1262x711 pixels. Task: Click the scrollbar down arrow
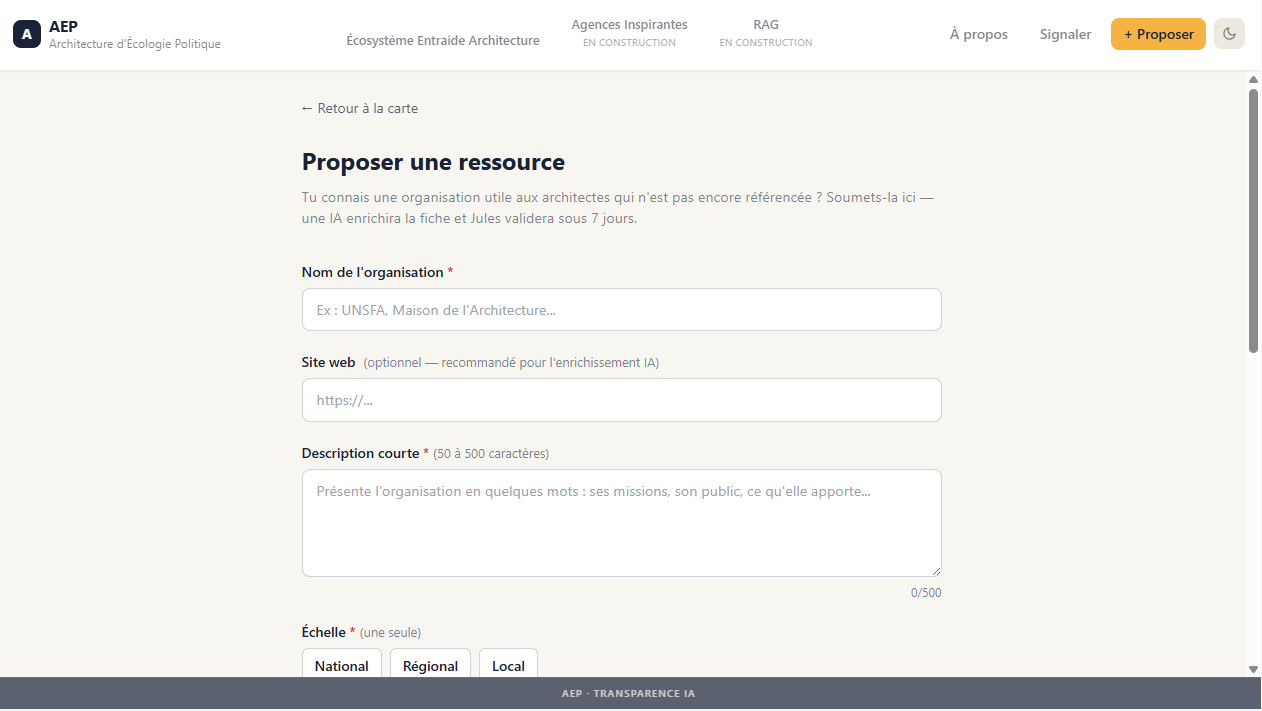coord(1253,668)
